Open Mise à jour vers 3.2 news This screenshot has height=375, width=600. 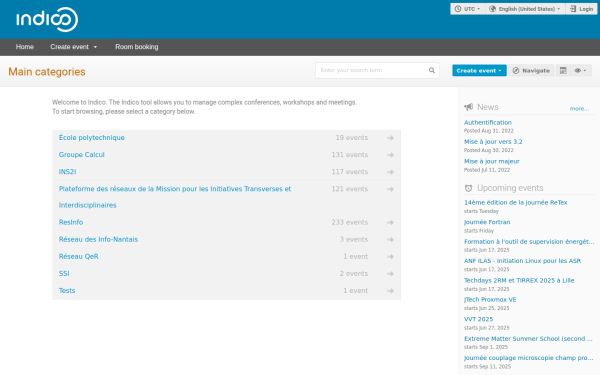click(493, 142)
